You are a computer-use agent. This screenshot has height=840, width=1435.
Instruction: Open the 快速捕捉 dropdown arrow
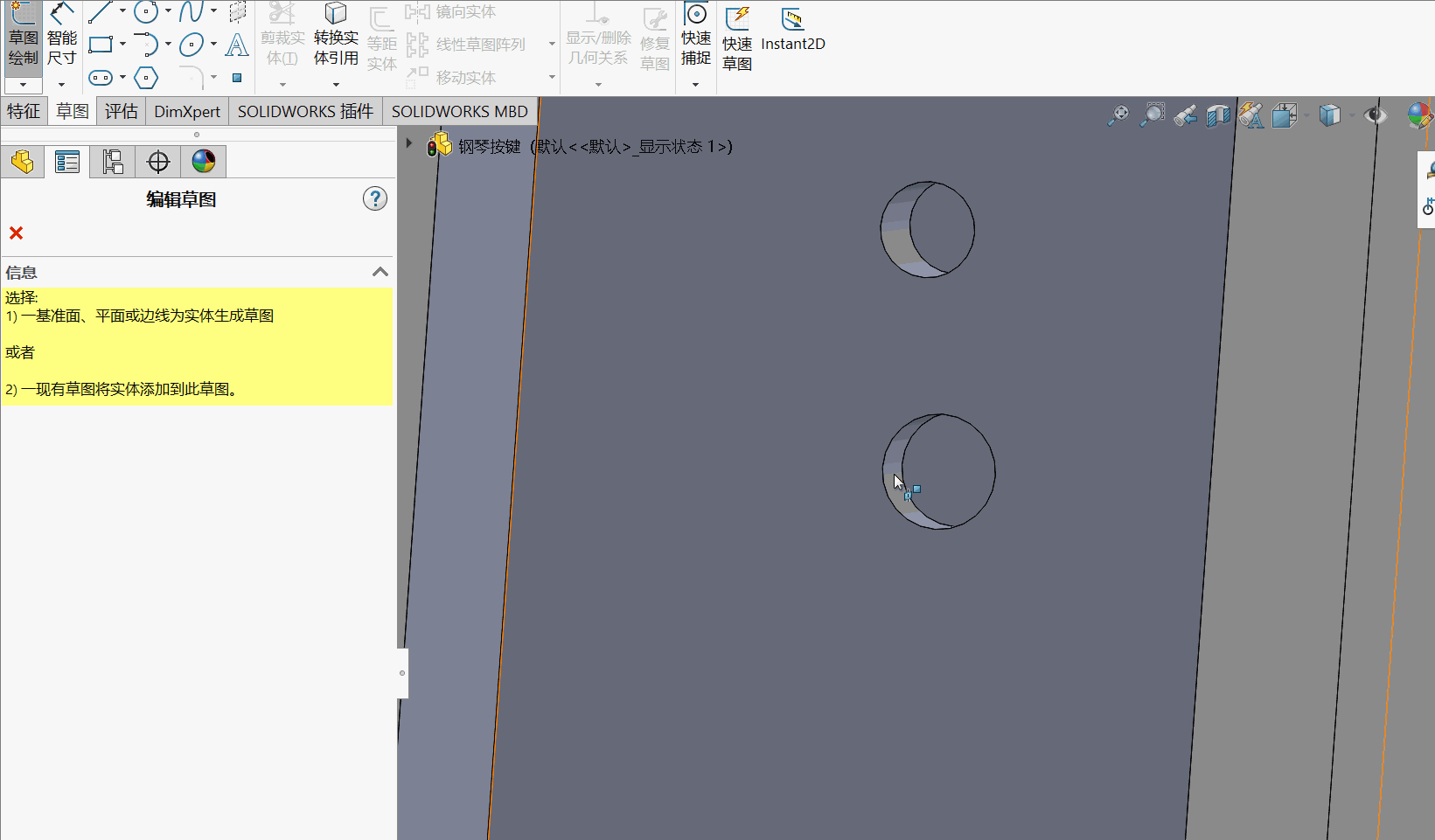[696, 85]
